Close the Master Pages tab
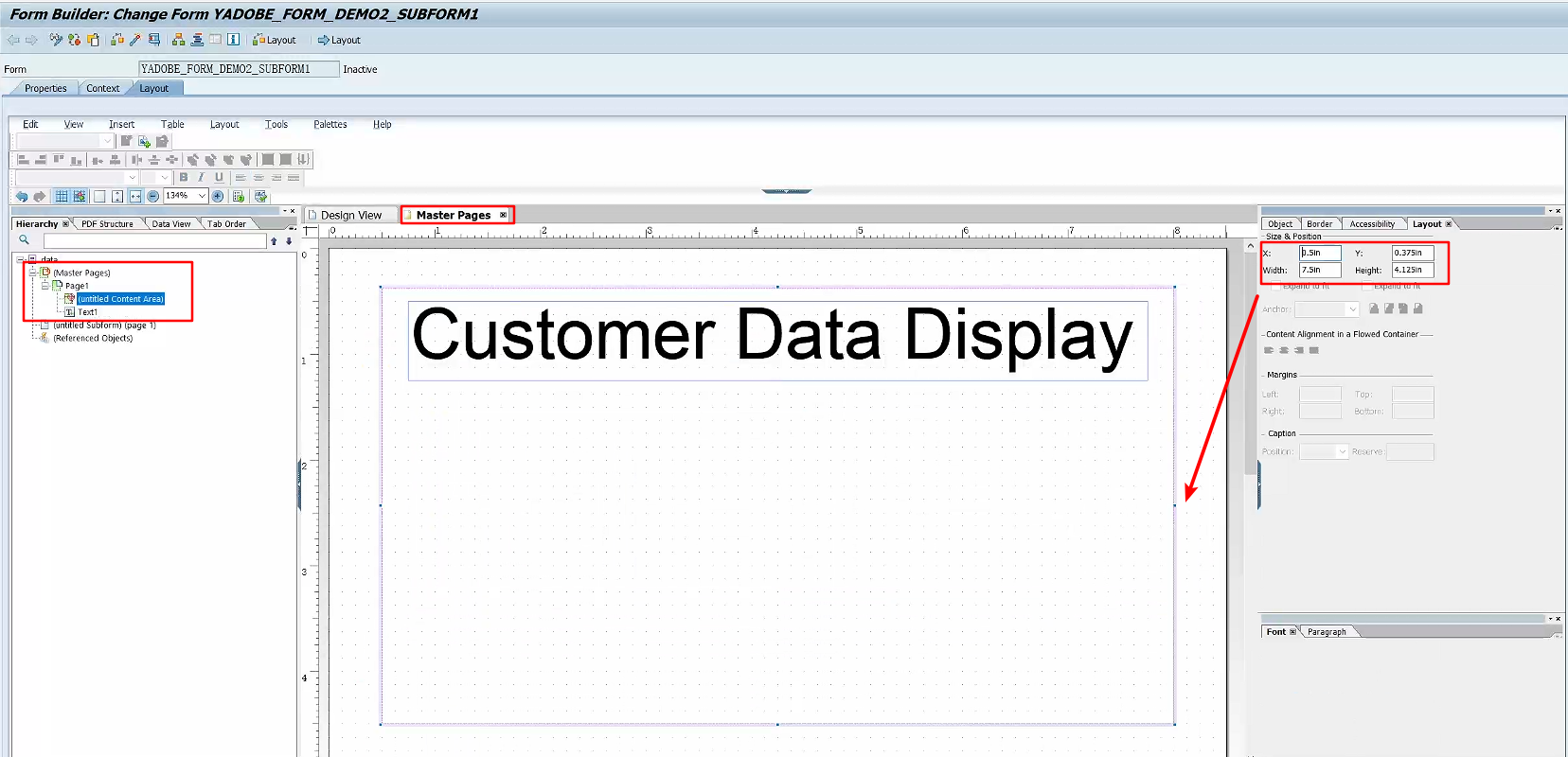1568x757 pixels. click(x=503, y=215)
